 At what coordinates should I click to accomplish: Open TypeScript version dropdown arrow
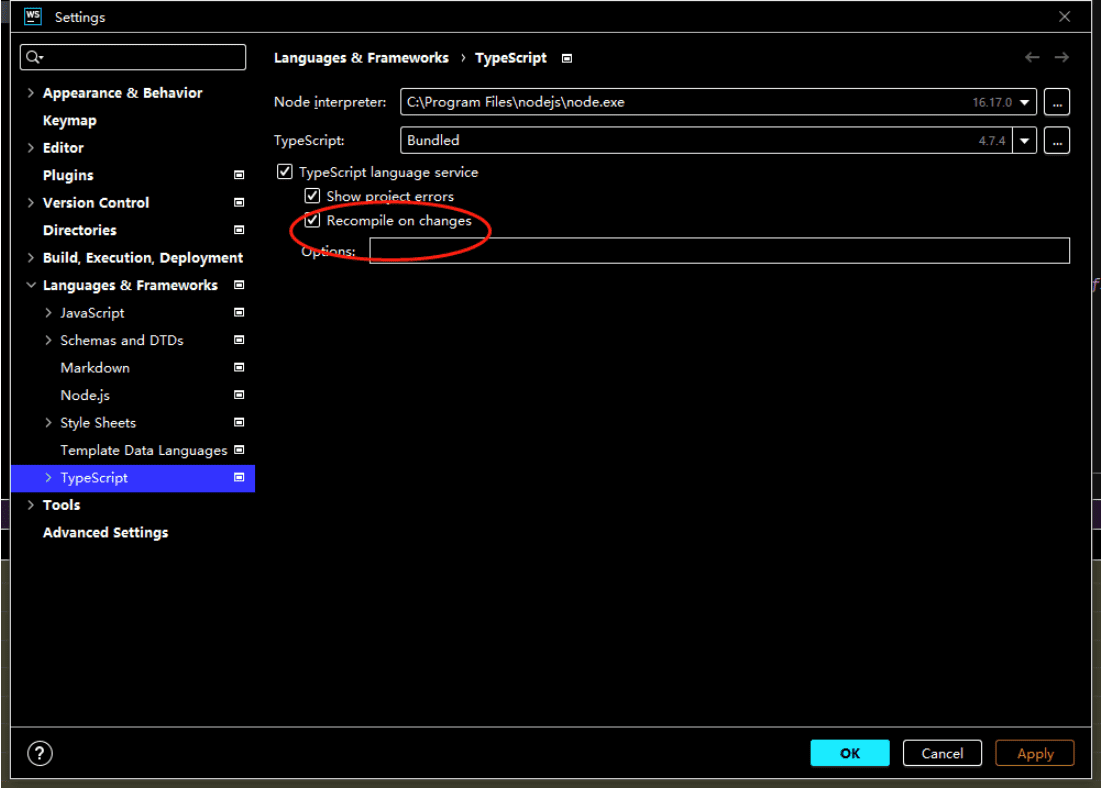click(1025, 141)
